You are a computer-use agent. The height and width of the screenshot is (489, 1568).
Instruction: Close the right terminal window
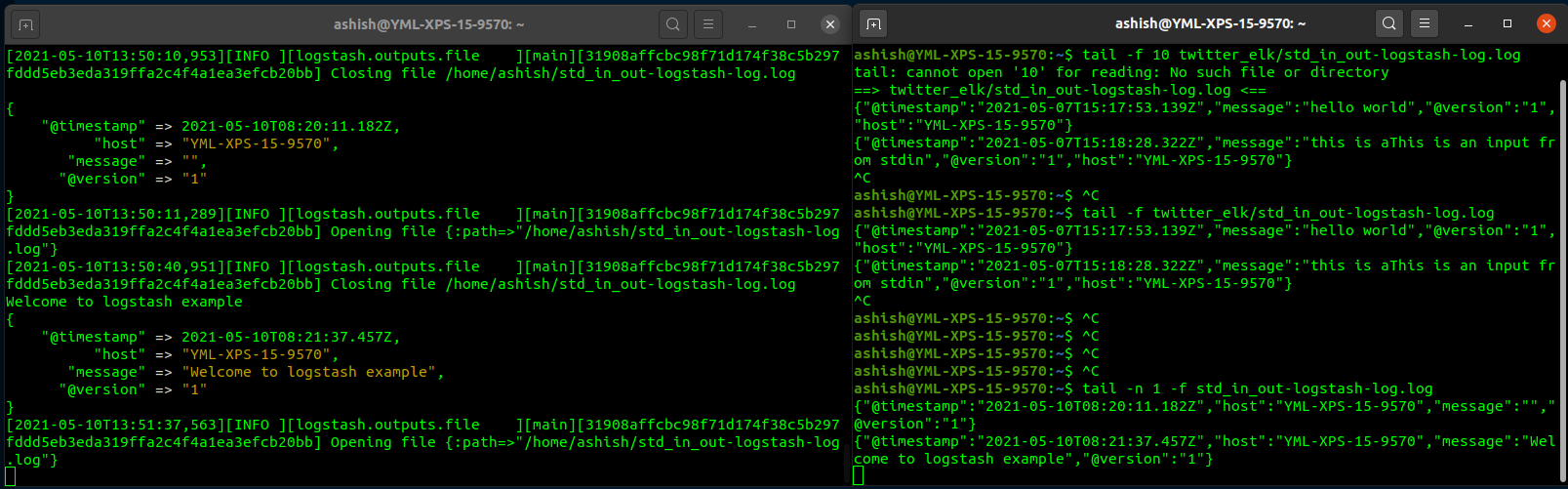tap(1546, 23)
